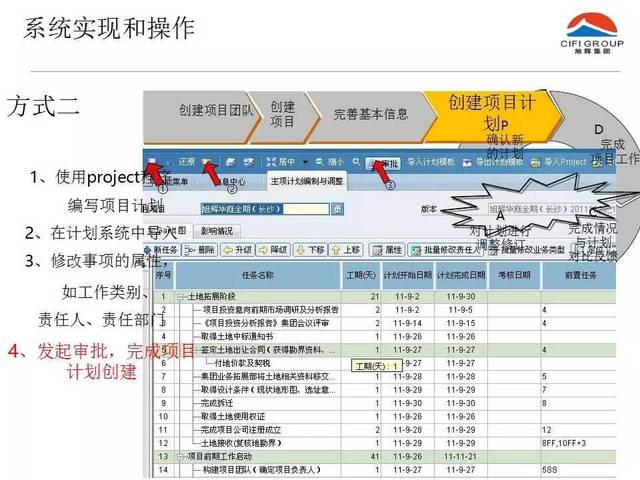Select row 付地价款及契税

click(x=384, y=363)
